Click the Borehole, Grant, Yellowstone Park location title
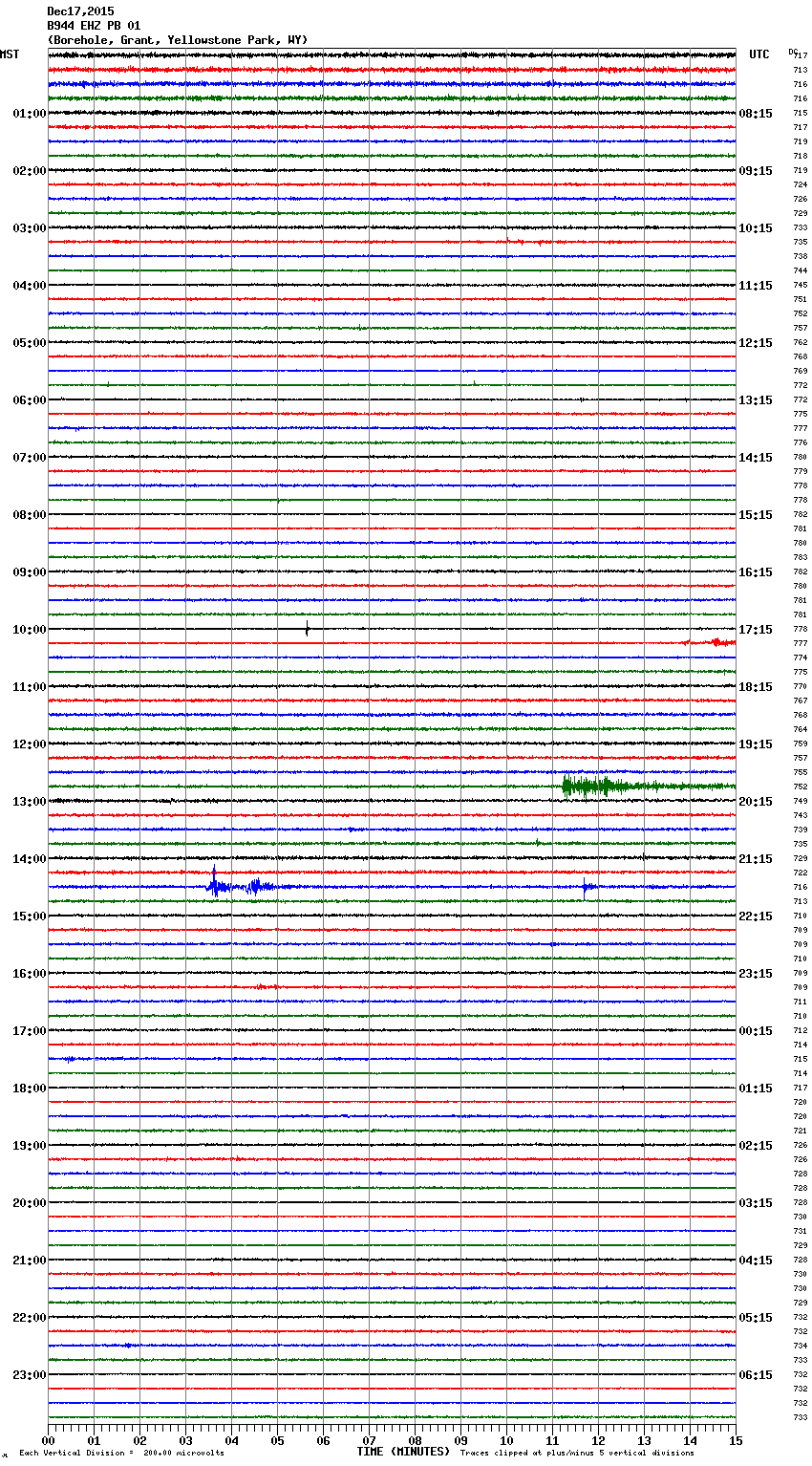Viewport: 812px width, 1466px height. click(178, 40)
